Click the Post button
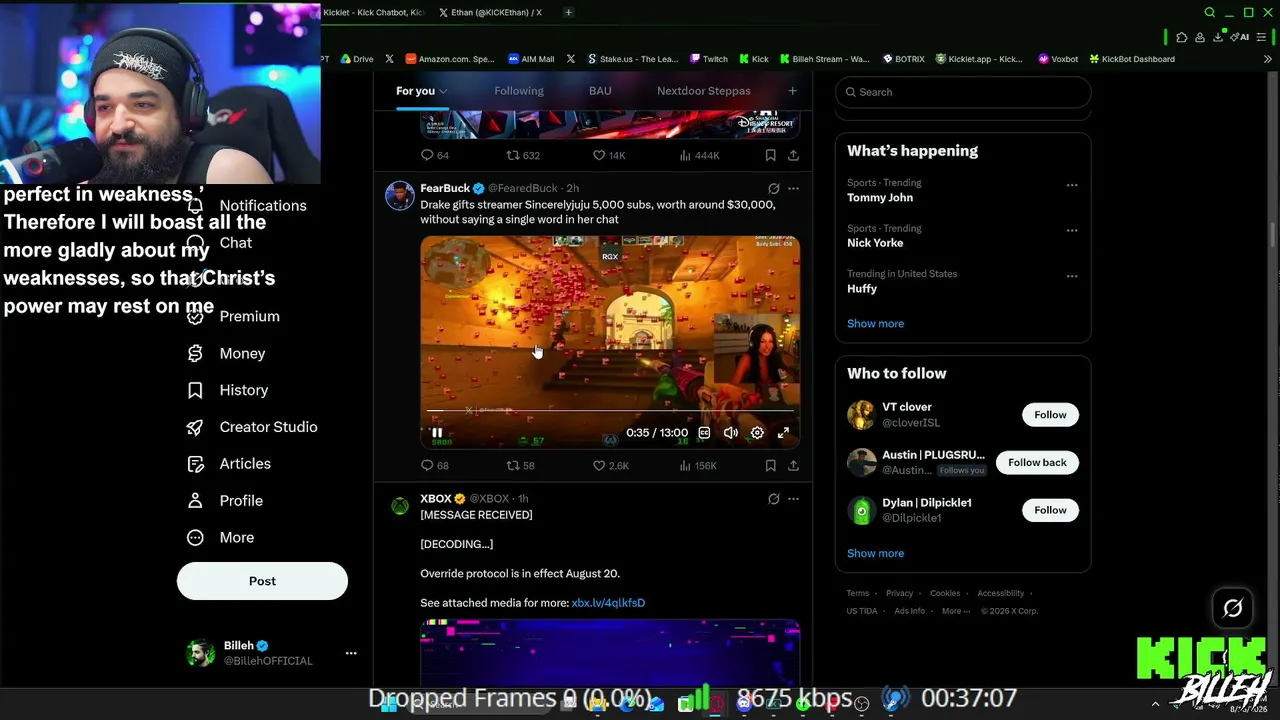 click(x=262, y=581)
